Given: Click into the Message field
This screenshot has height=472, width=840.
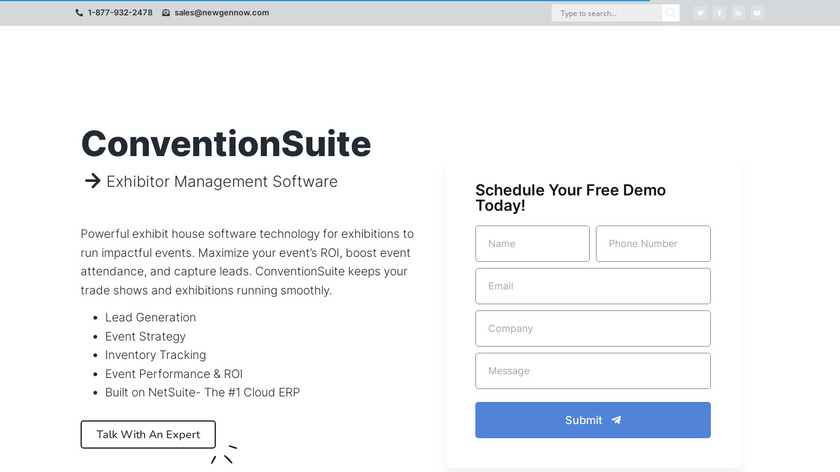Looking at the screenshot, I should [592, 371].
